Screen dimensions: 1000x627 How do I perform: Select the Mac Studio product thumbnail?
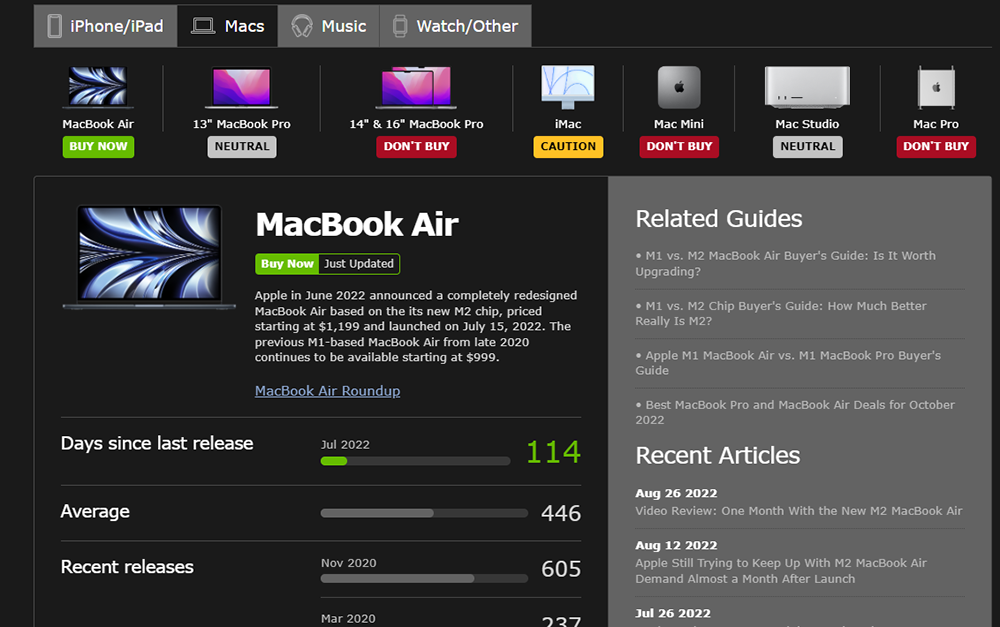click(807, 87)
